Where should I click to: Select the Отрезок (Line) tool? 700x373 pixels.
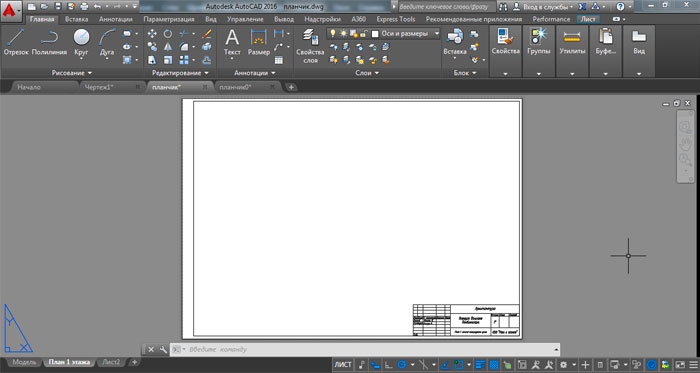pyautogui.click(x=16, y=42)
